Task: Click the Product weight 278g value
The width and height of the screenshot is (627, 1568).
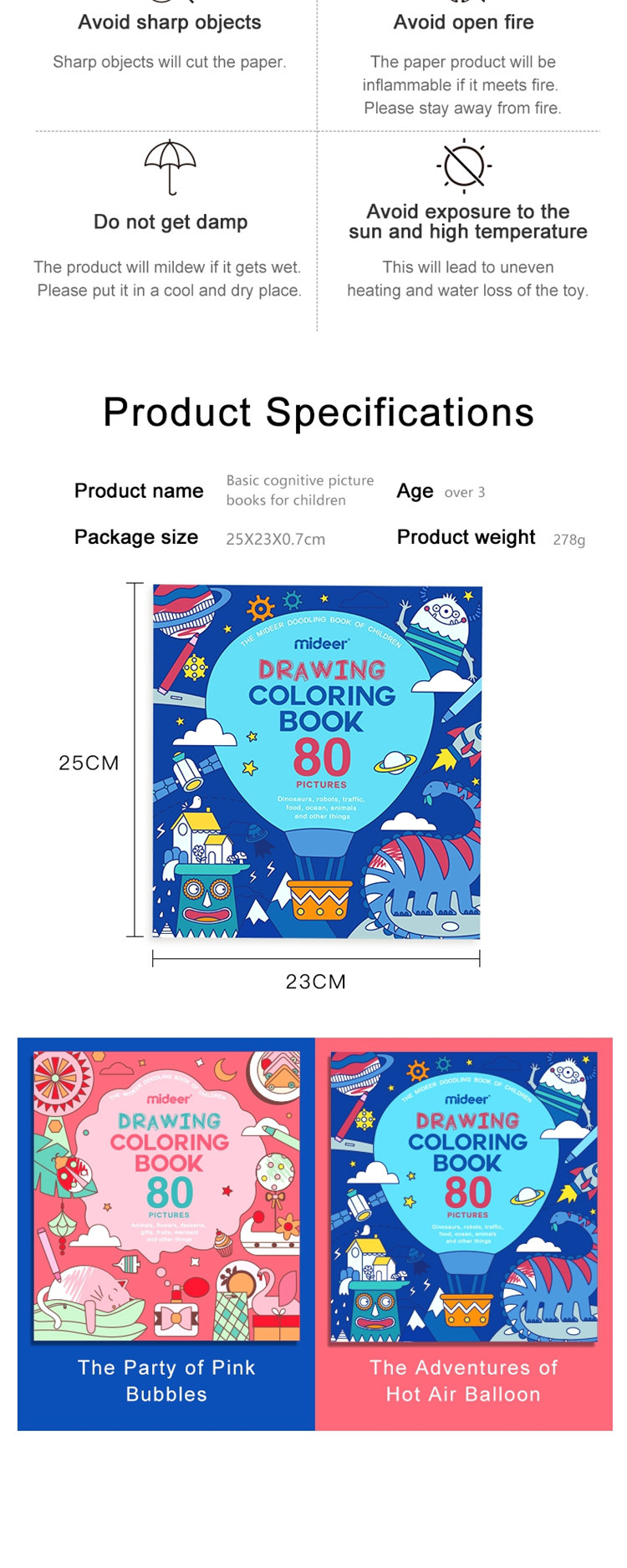Action: [x=568, y=540]
